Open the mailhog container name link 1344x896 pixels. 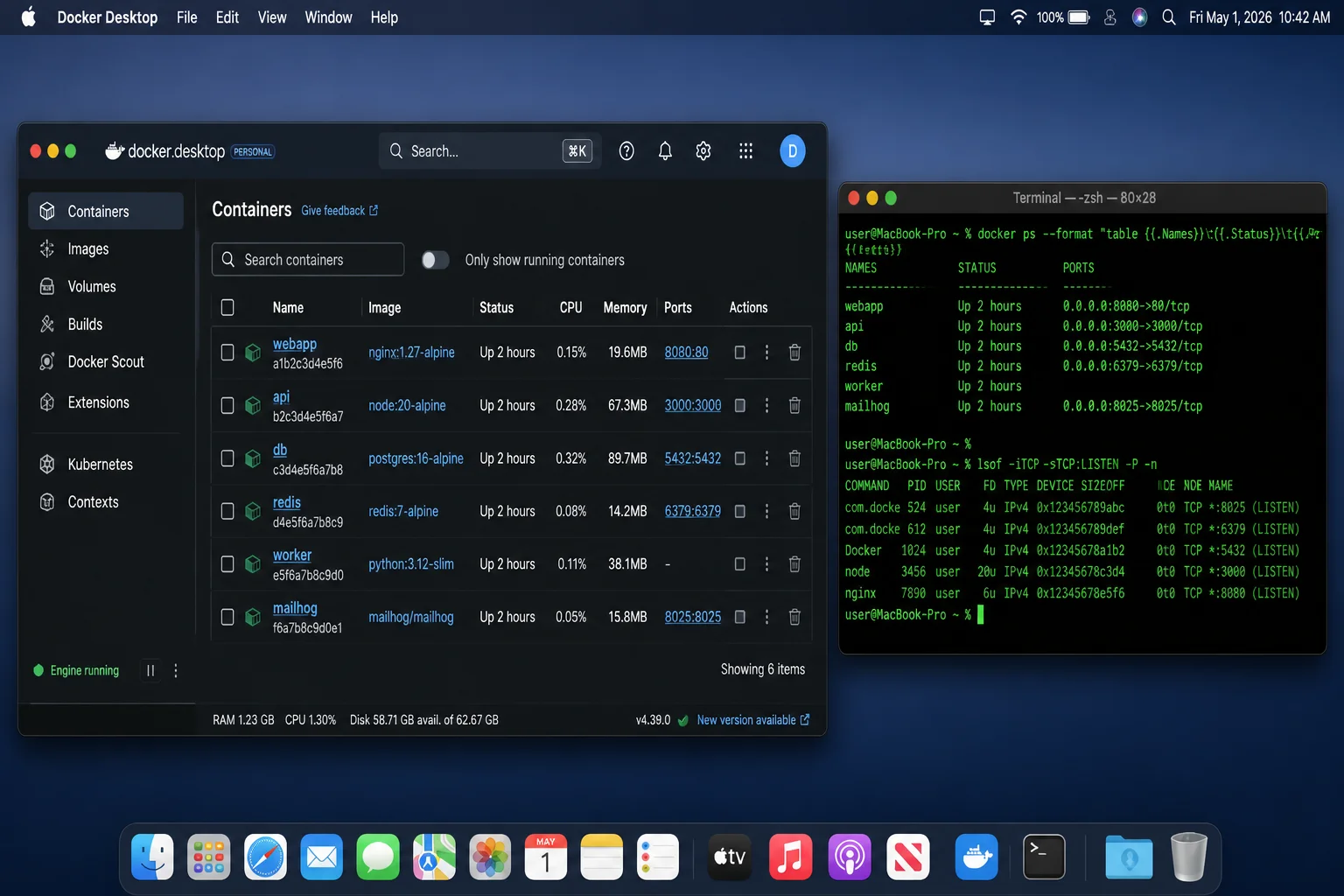tap(295, 608)
